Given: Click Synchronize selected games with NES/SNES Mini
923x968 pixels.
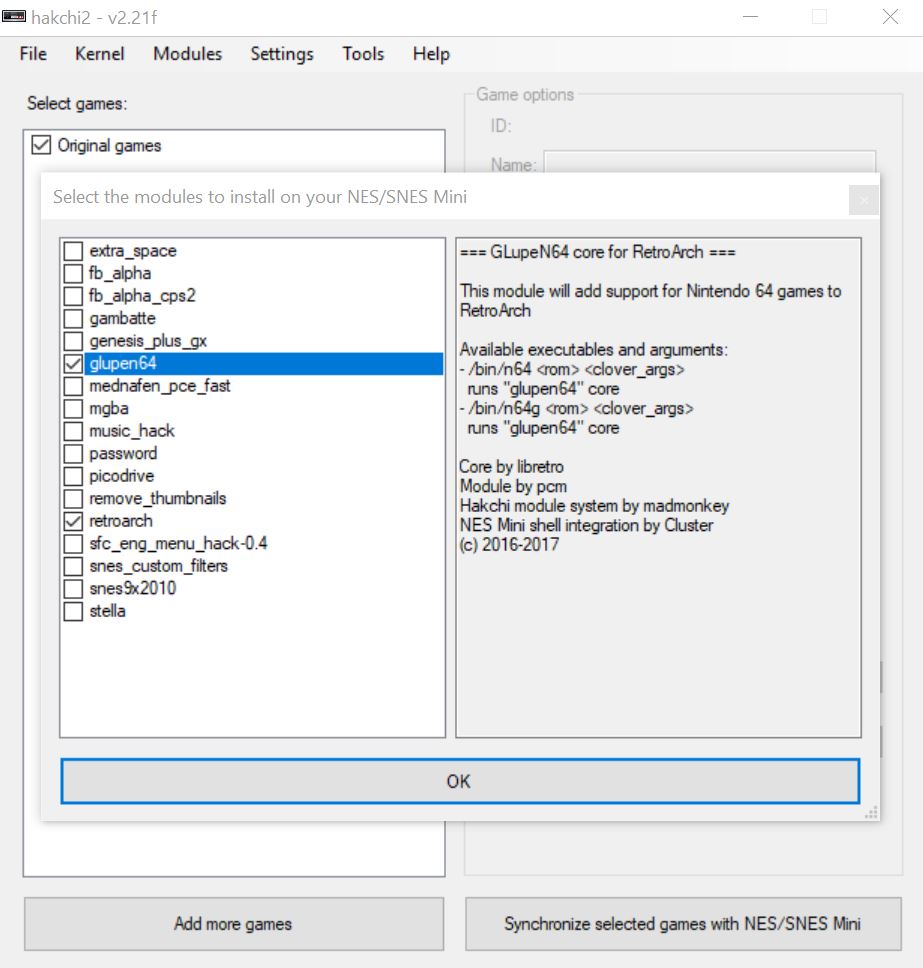Looking at the screenshot, I should tap(683, 924).
